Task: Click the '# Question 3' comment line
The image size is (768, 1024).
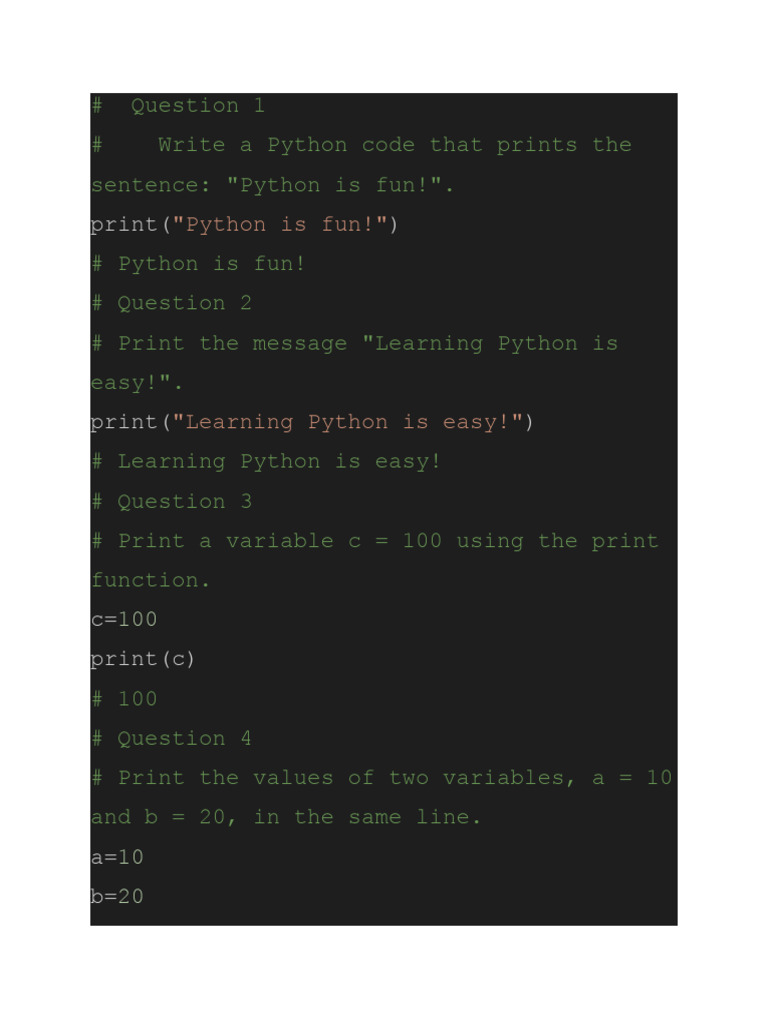Action: [171, 501]
